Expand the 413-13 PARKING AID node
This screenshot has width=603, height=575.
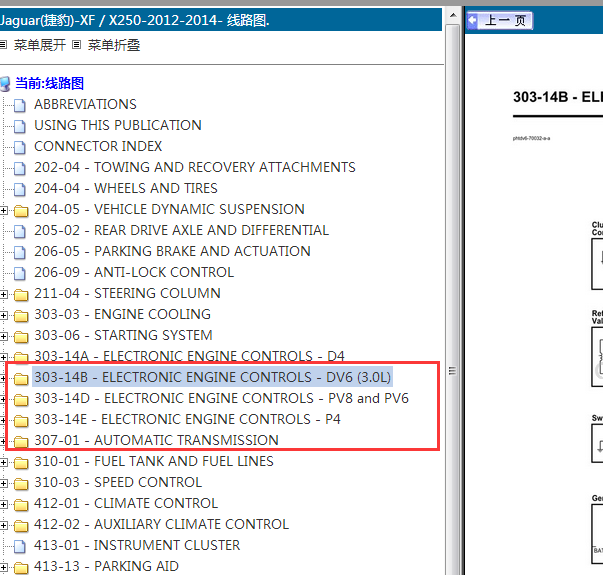pos(3,568)
